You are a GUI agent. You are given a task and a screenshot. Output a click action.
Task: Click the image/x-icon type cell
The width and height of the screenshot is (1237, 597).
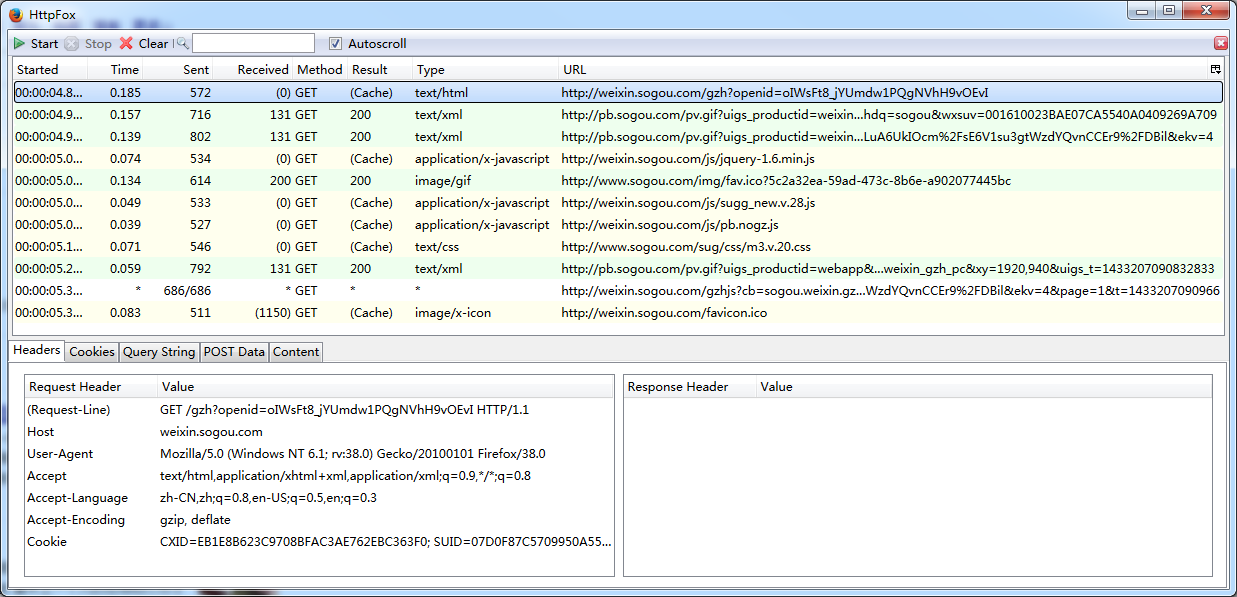pos(455,313)
